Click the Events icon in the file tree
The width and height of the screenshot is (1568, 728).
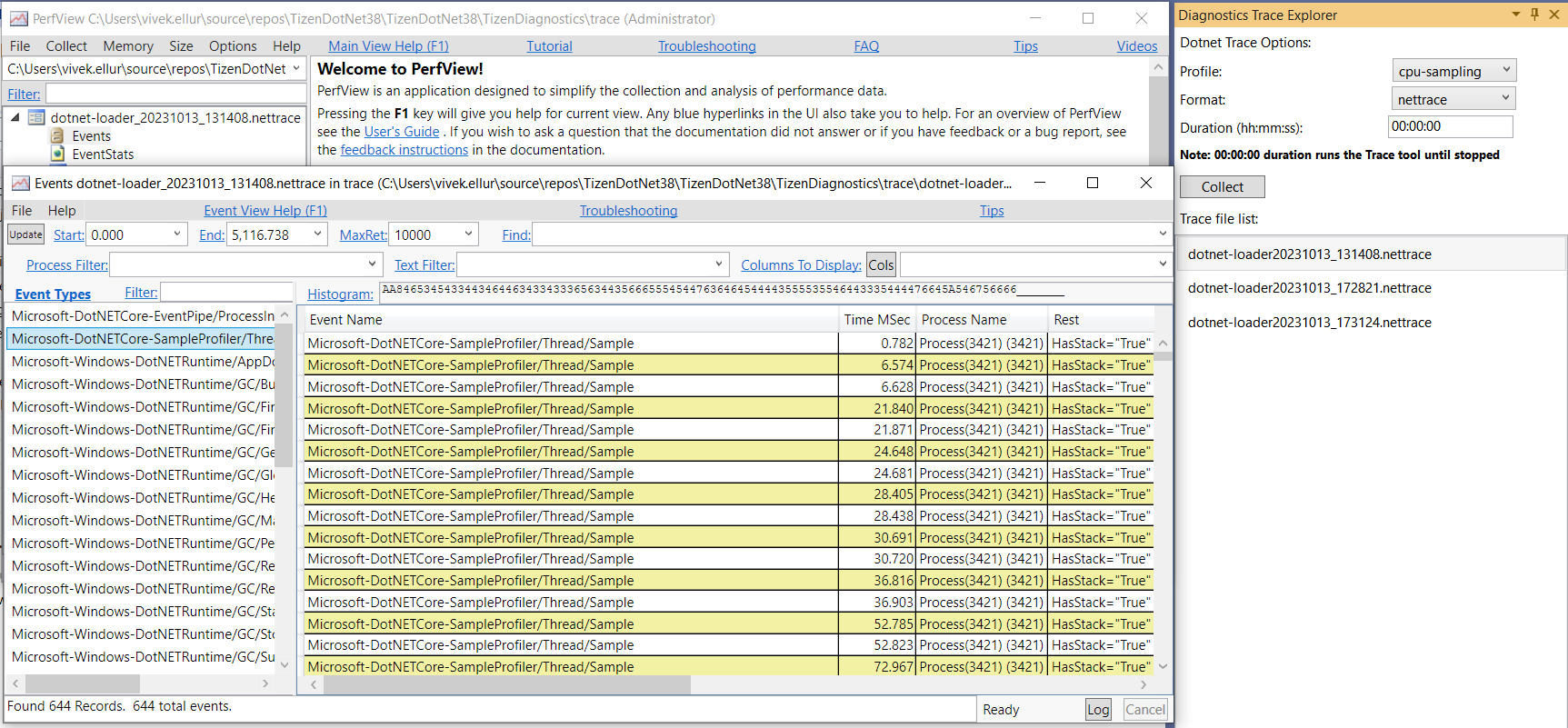coord(58,136)
